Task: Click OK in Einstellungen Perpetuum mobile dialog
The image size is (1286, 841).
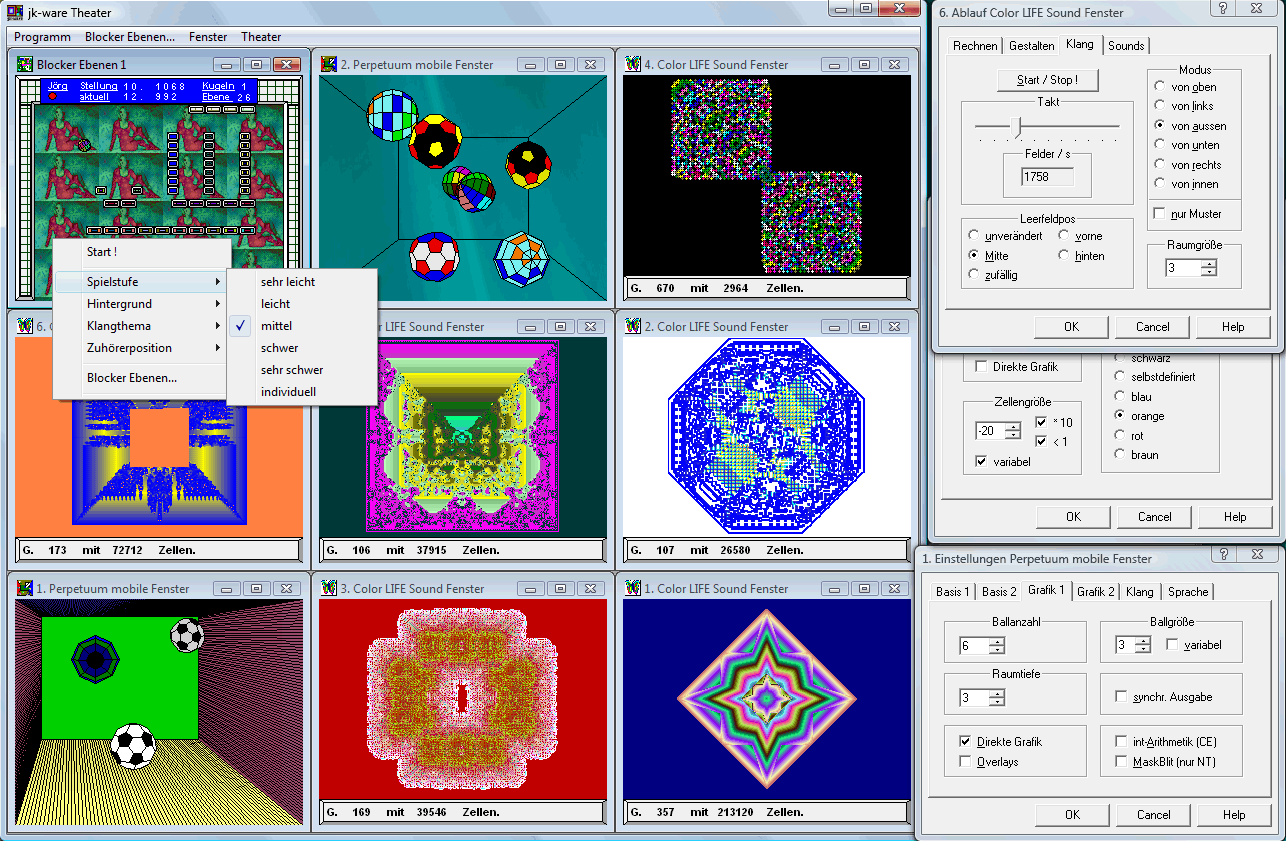Action: 1073,815
